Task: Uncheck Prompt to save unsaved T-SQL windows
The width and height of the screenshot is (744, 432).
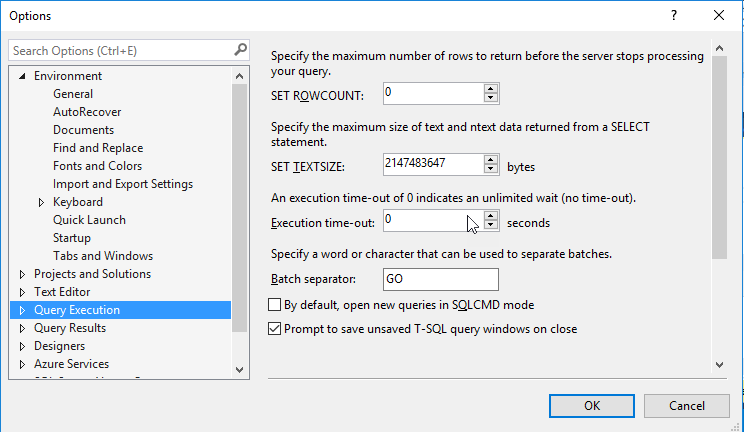Action: click(276, 328)
